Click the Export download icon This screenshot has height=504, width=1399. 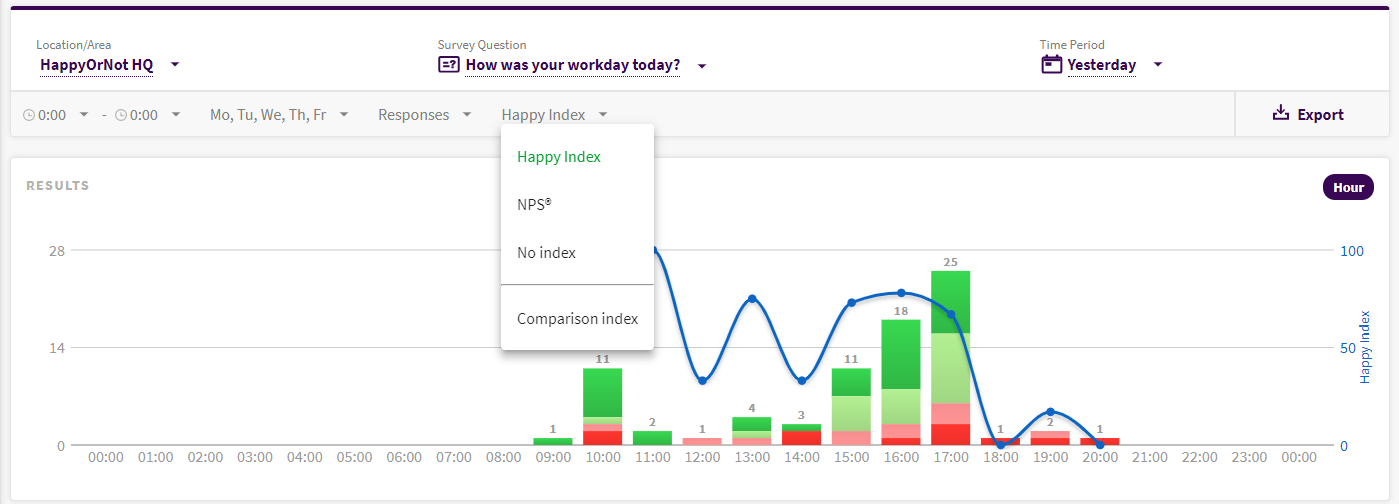point(1281,114)
